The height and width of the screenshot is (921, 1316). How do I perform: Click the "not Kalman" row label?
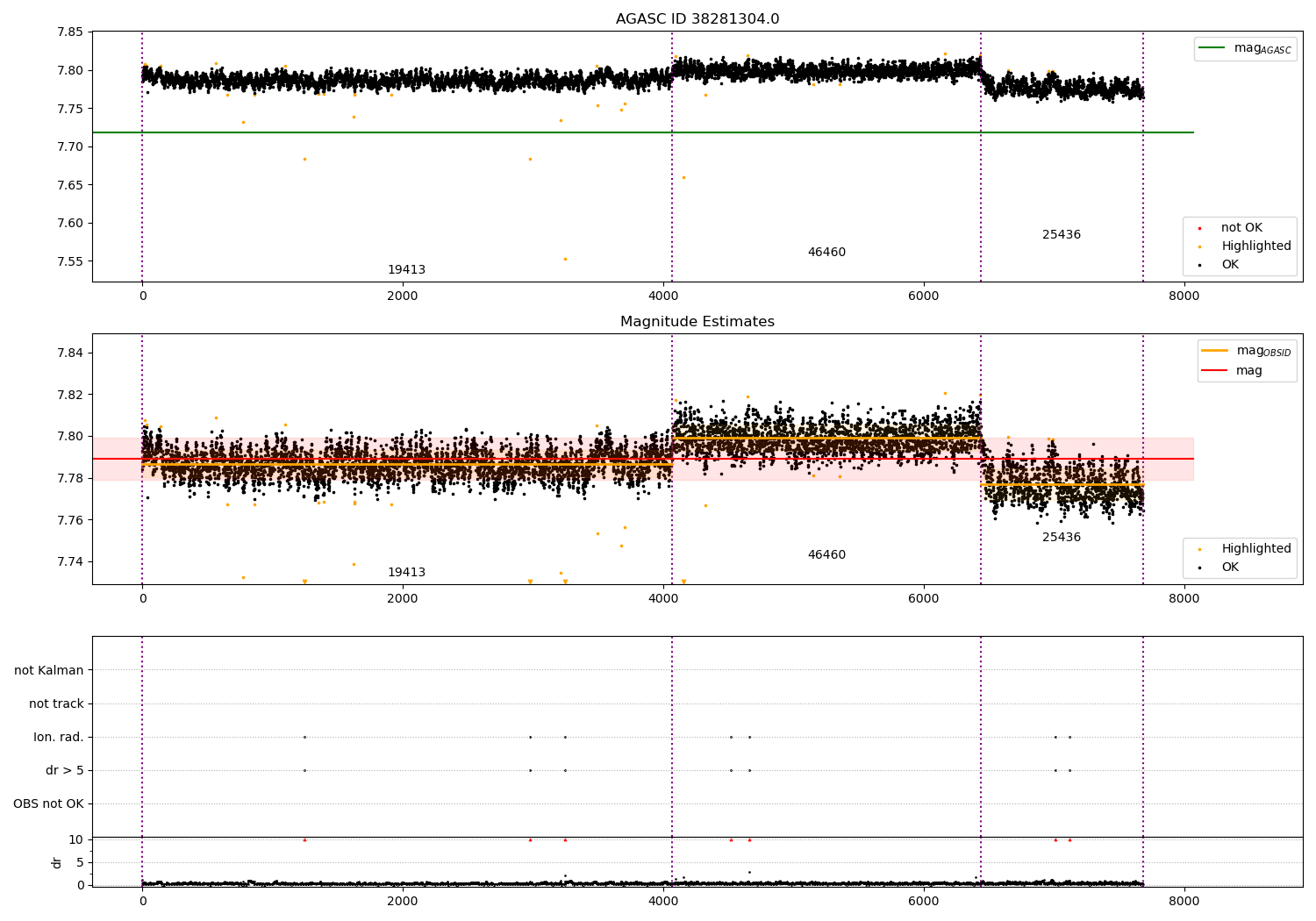[x=49, y=670]
